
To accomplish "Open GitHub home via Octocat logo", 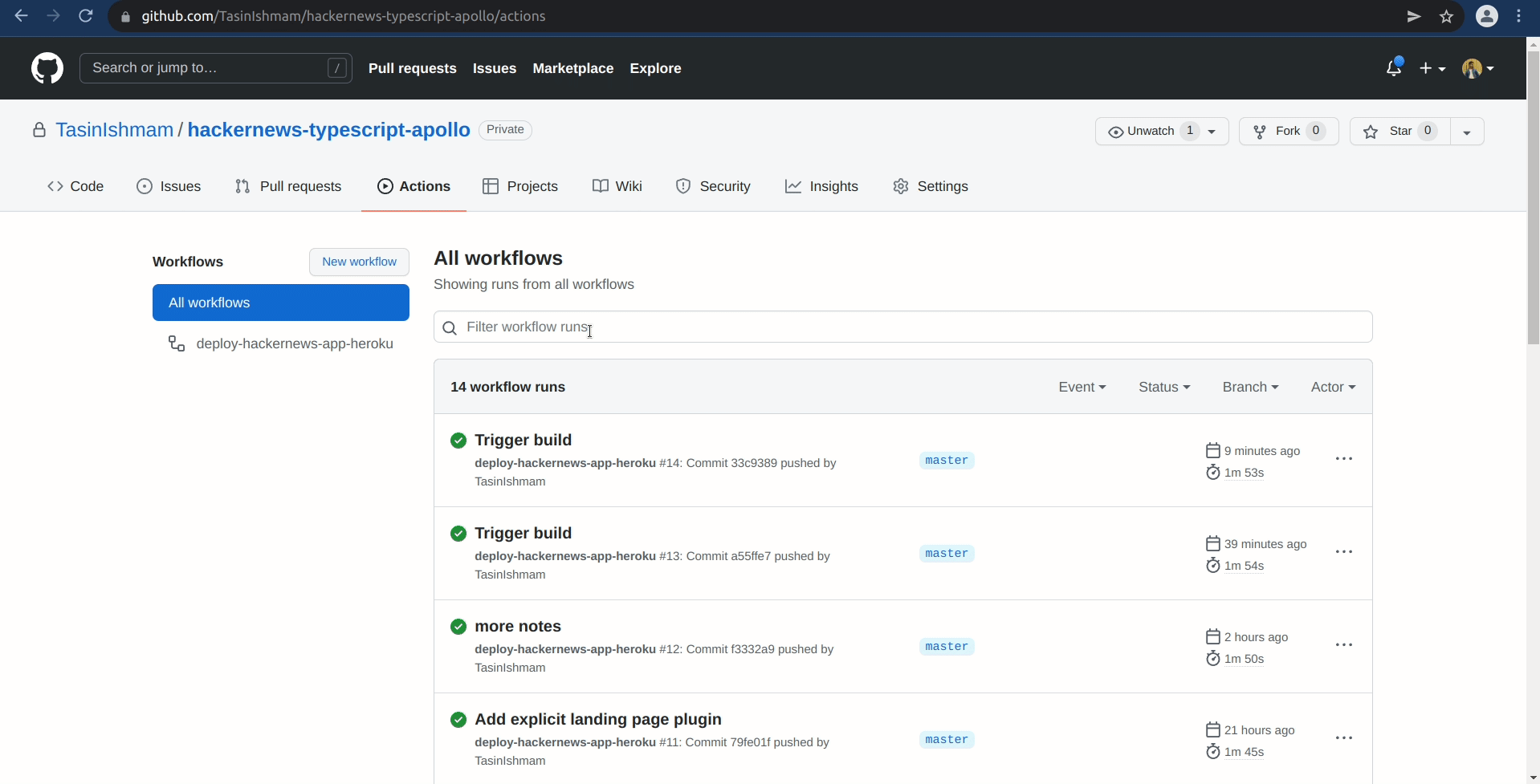I will point(47,68).
